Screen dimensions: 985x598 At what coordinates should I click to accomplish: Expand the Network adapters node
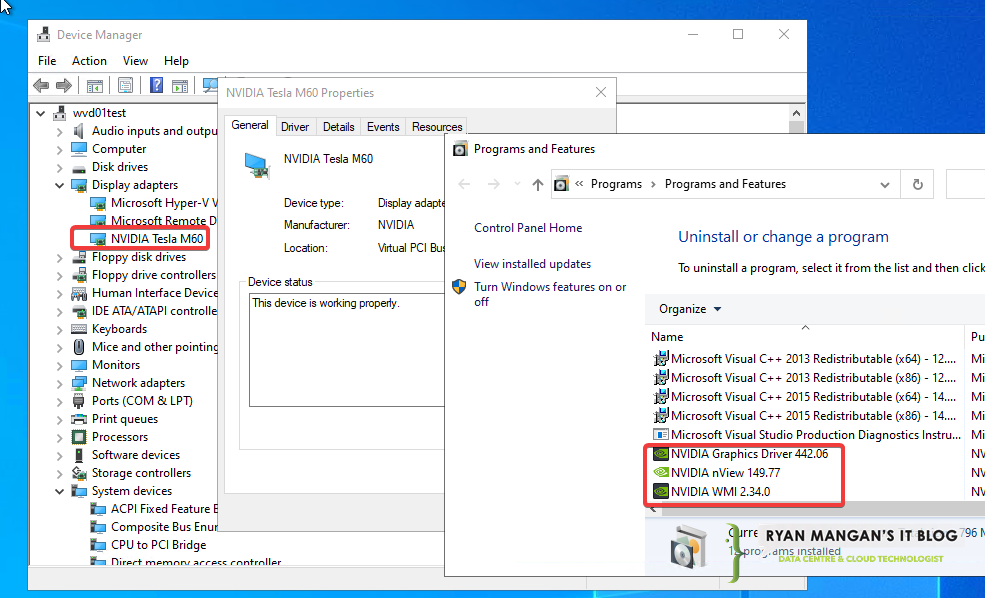pos(60,383)
